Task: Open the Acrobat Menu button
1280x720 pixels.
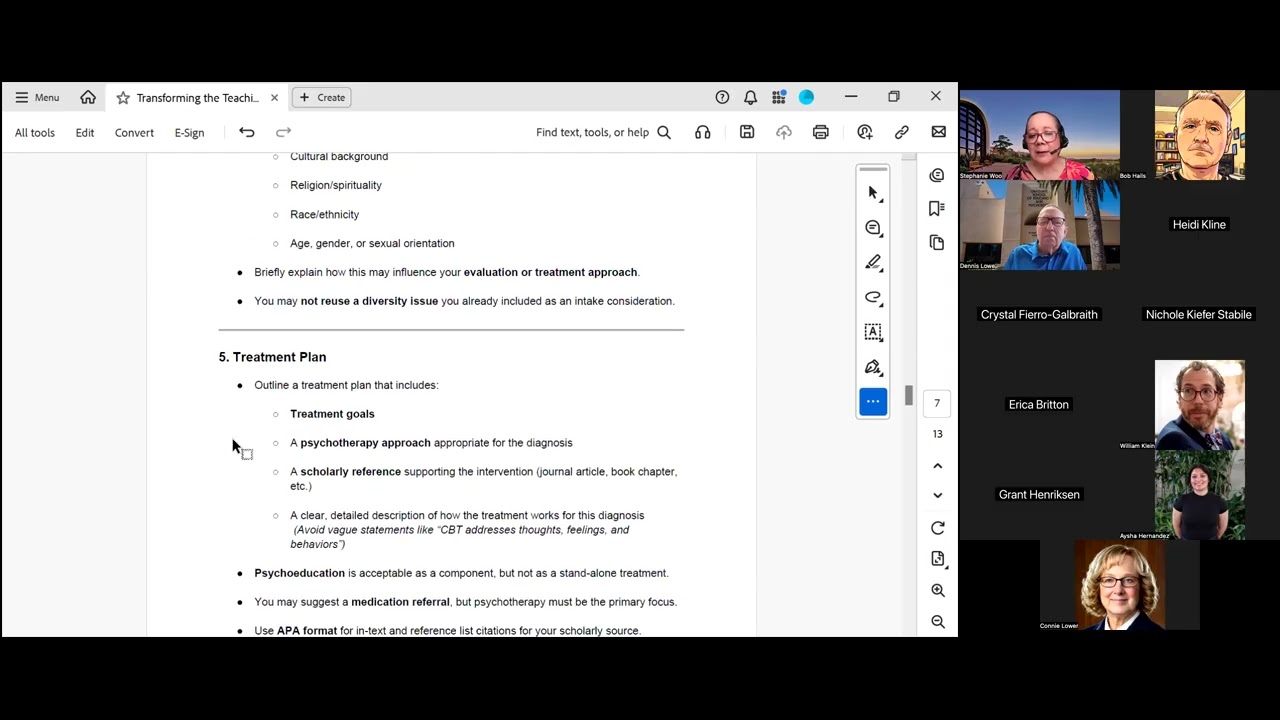Action: (x=37, y=97)
